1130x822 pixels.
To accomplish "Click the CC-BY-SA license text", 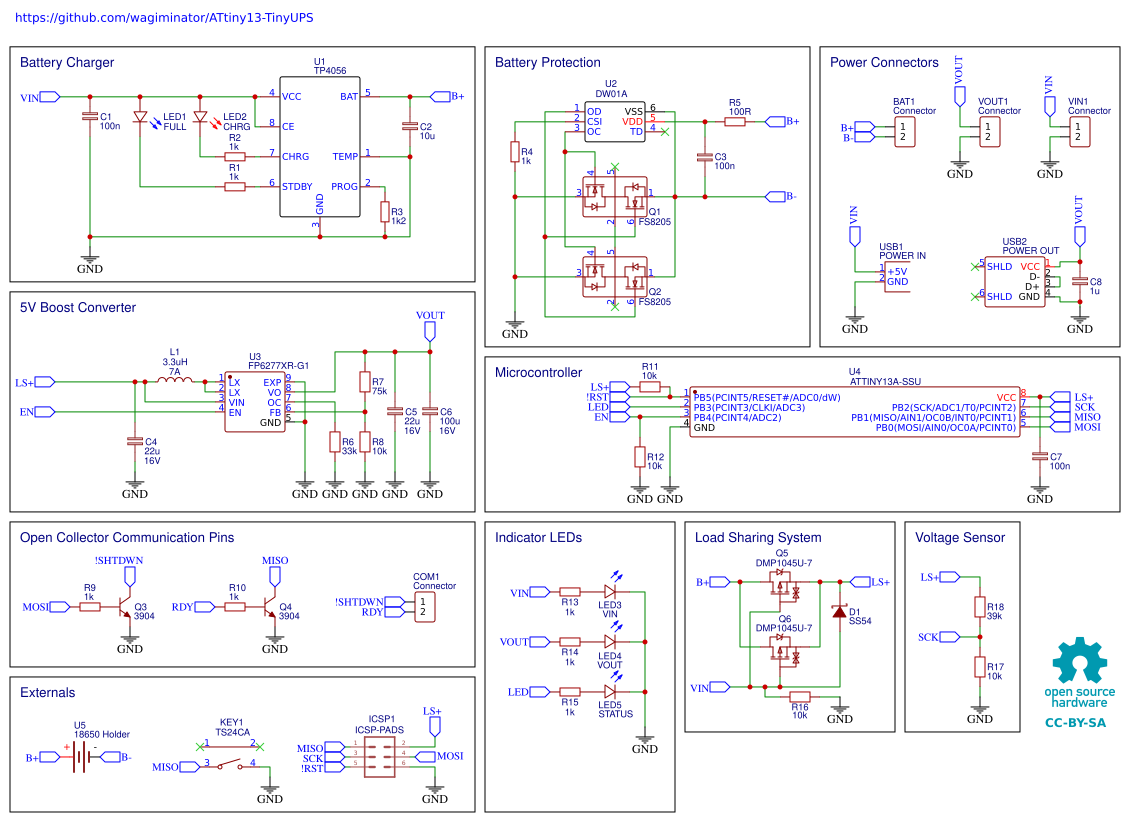I will pos(1076,723).
